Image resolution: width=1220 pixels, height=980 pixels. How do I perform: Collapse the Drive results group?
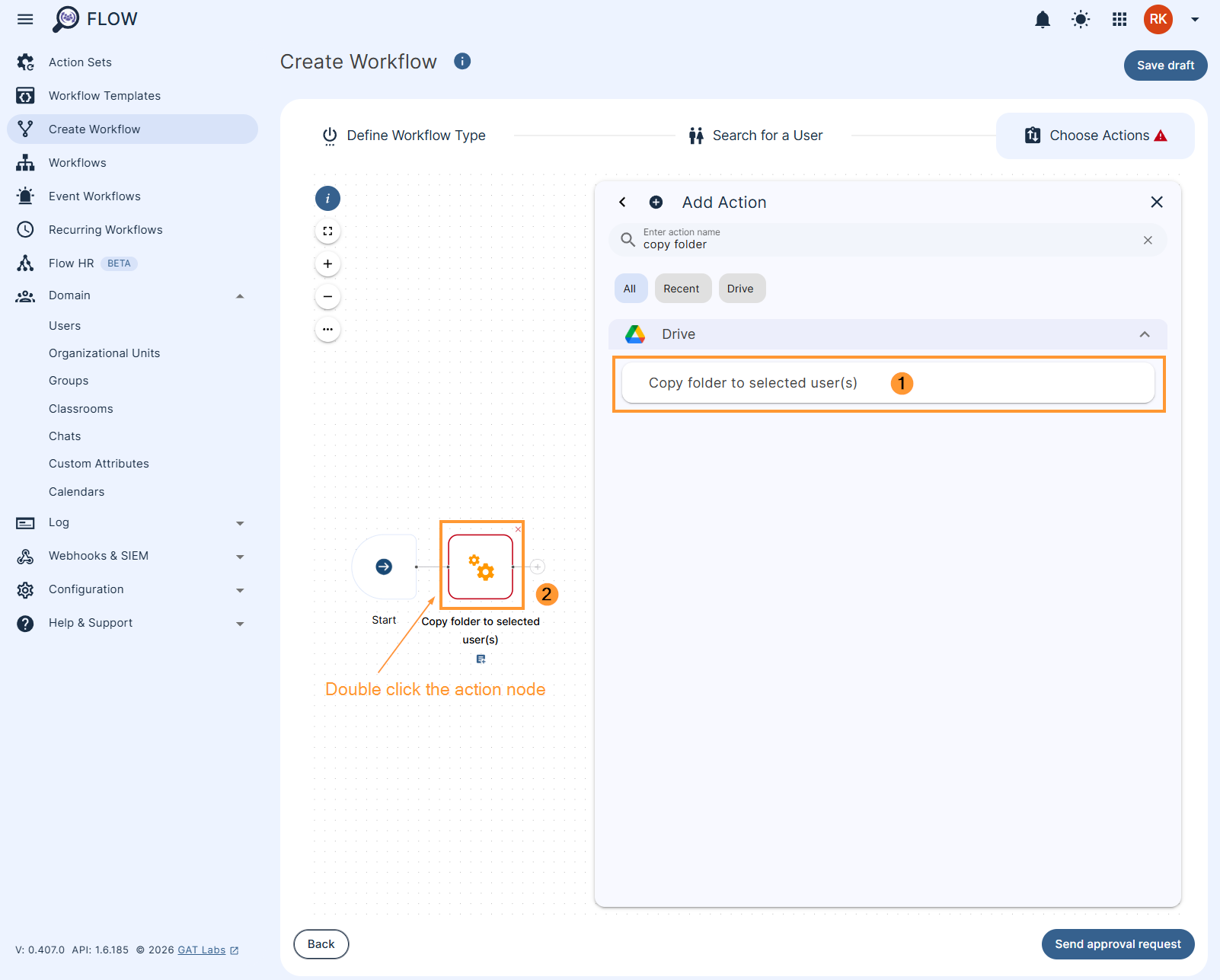click(x=1144, y=334)
